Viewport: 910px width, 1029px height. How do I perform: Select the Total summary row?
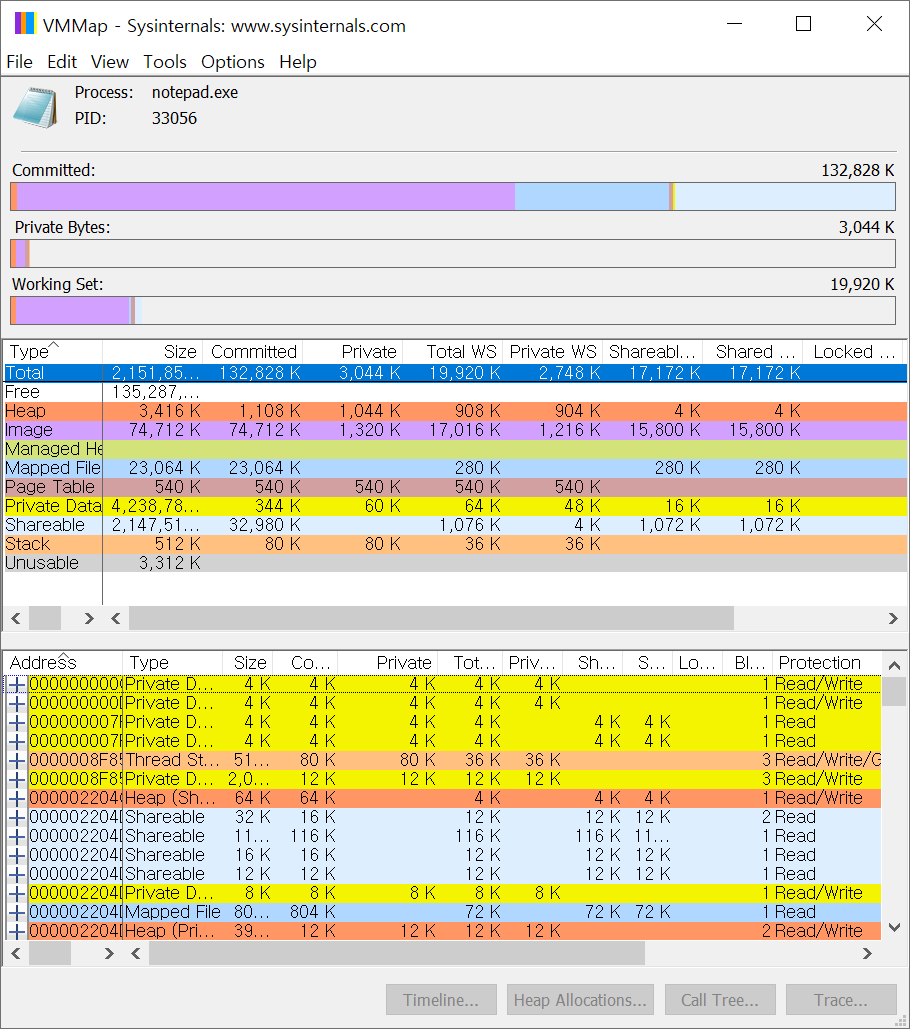tap(455, 373)
